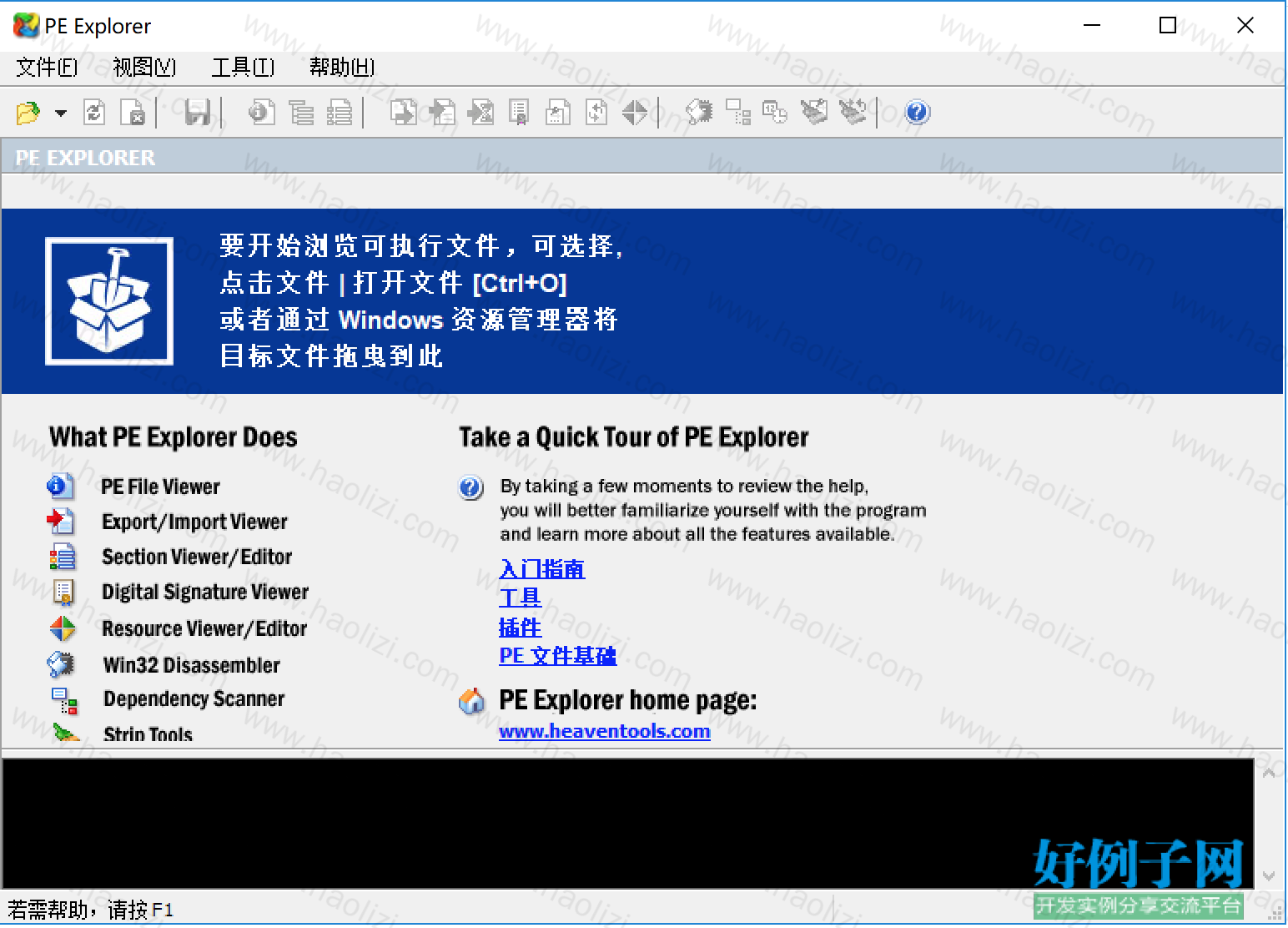Click the close file toolbar icon
This screenshot has width=1288, height=928.
tap(133, 112)
